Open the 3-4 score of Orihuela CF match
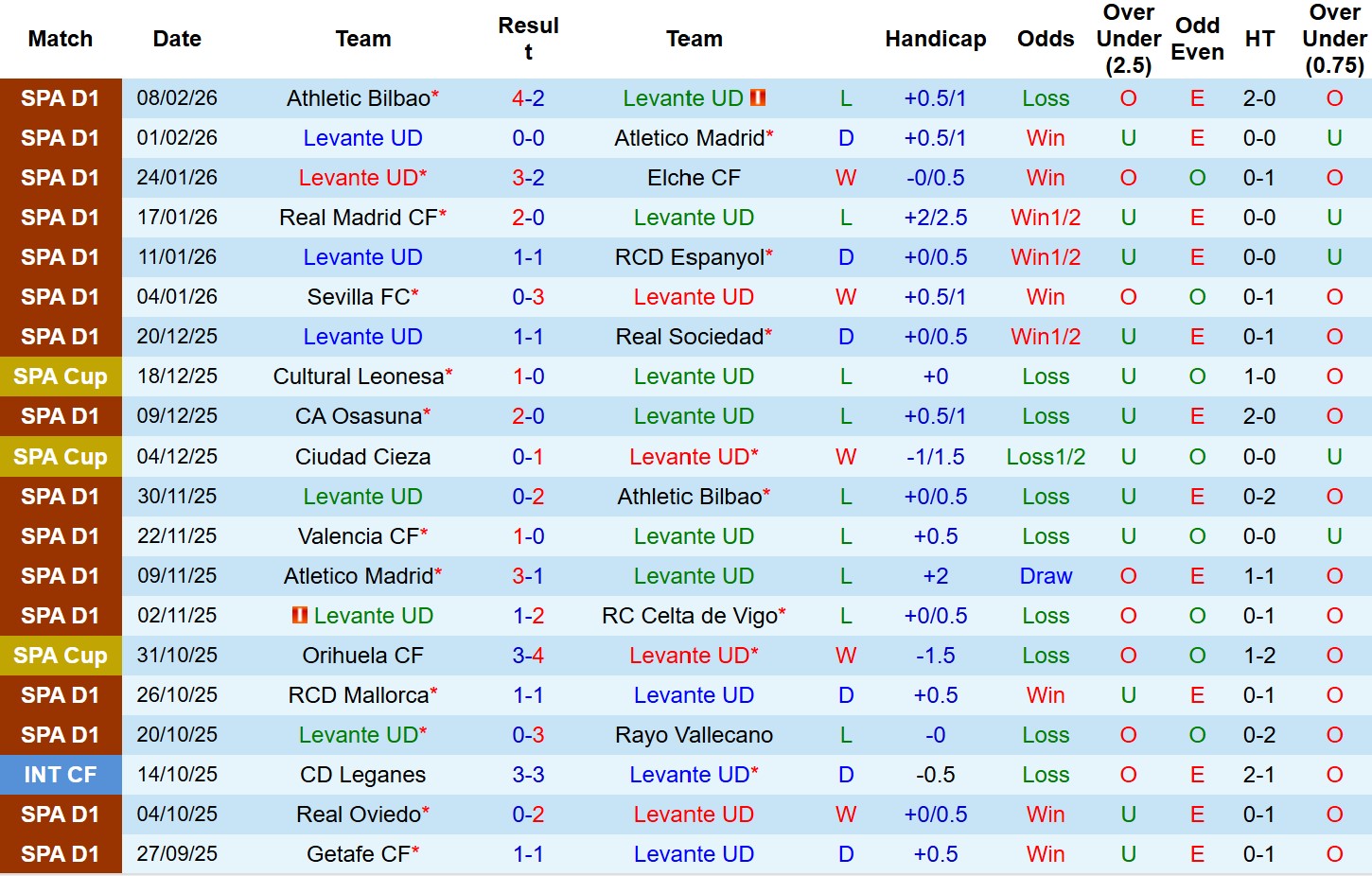The width and height of the screenshot is (1372, 876). (528, 656)
